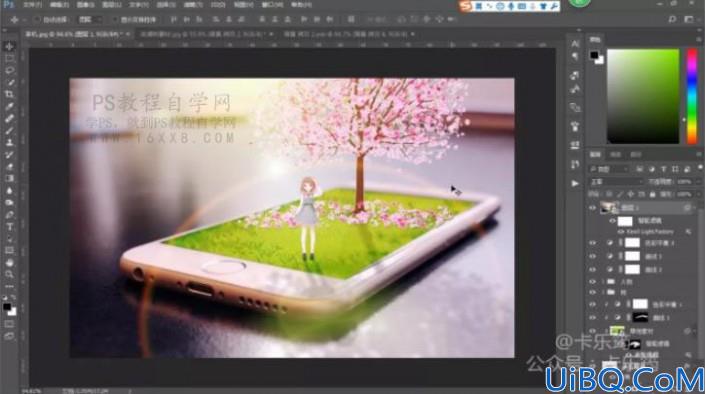Select the Dodge tool
This screenshot has height=394, width=705.
coord(9,203)
